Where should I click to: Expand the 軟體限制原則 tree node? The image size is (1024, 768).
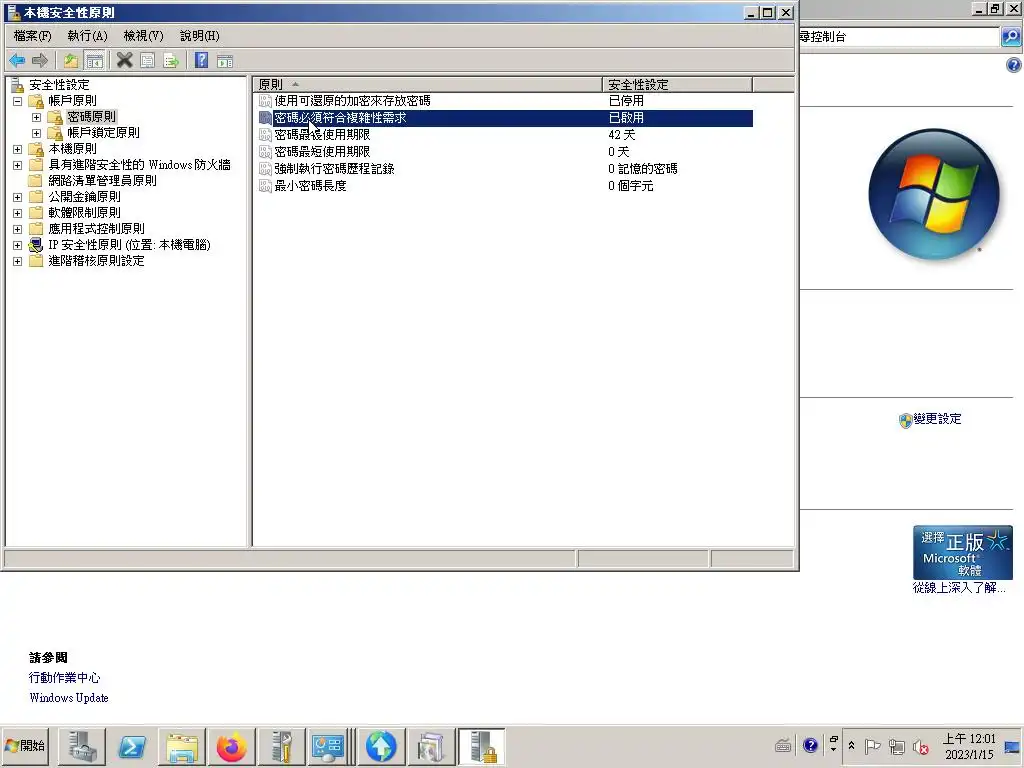coord(18,214)
